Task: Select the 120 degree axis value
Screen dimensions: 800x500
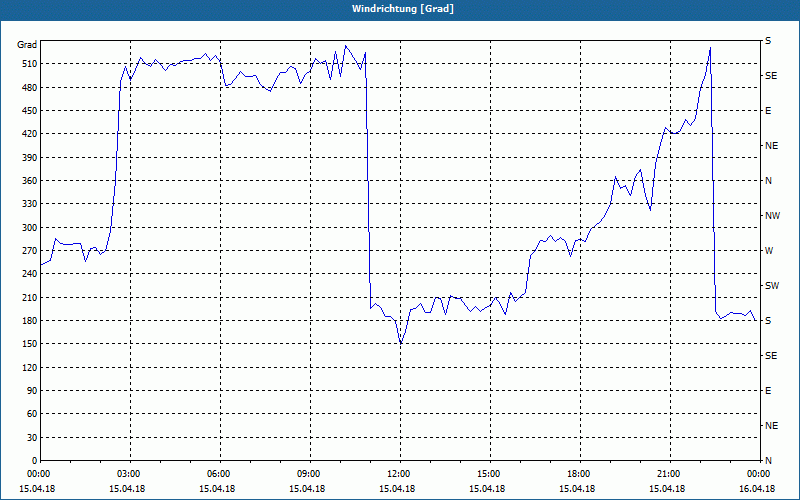Action: pos(30,367)
